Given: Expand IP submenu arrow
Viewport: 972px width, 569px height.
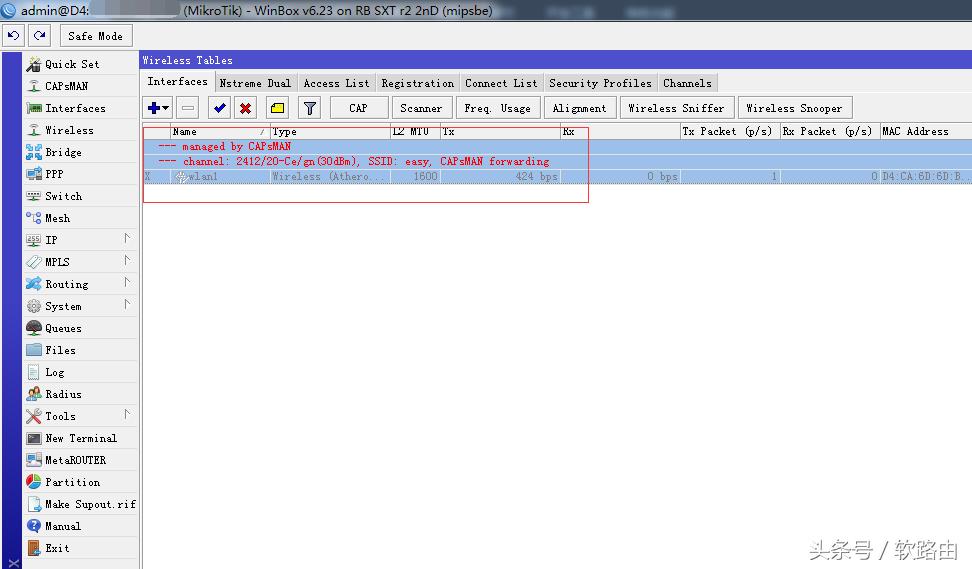Looking at the screenshot, I should point(126,238).
